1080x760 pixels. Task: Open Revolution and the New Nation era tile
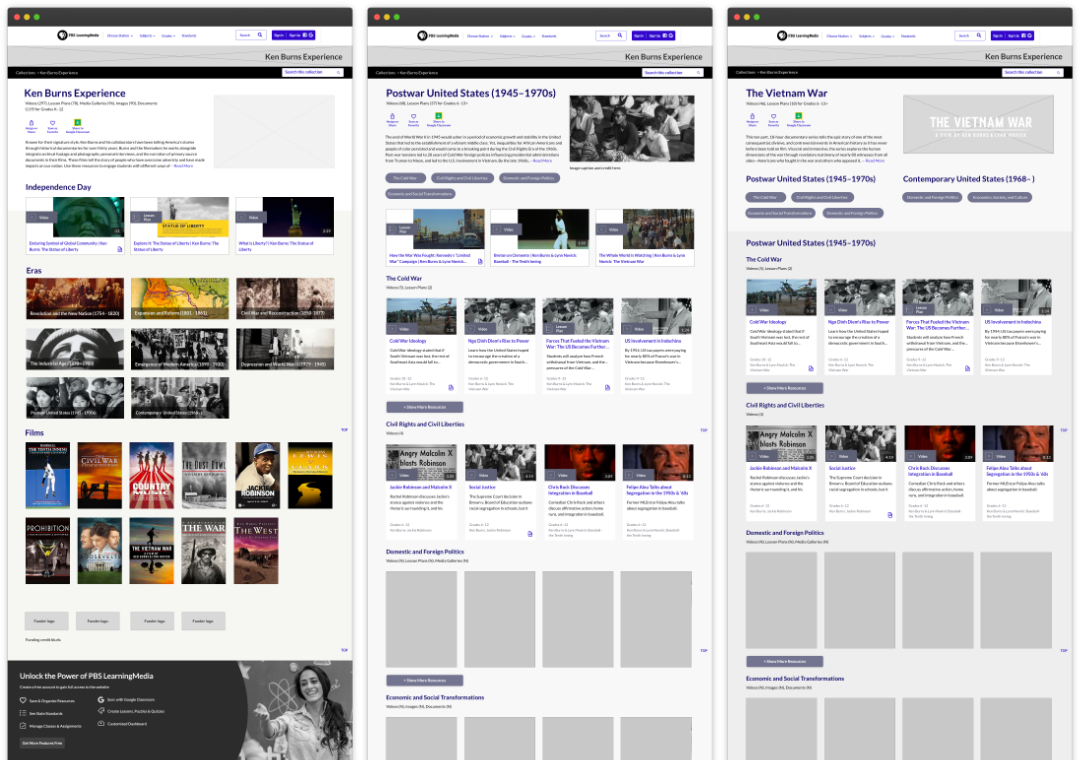pyautogui.click(x=75, y=298)
